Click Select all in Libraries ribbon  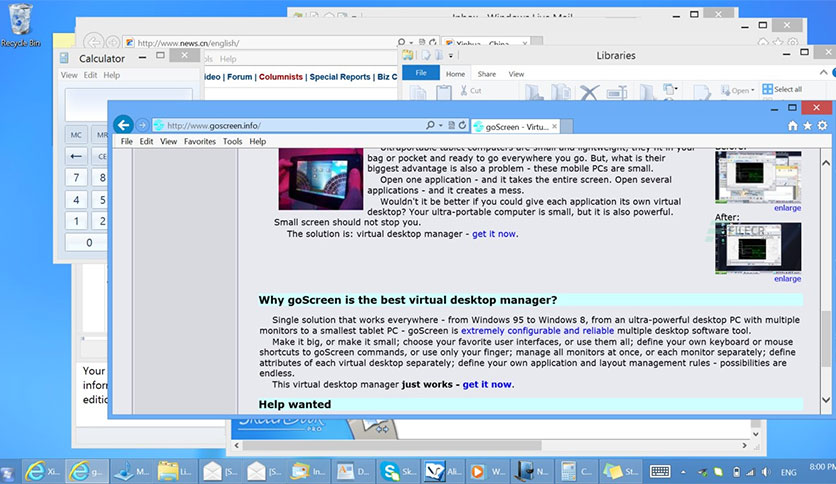(x=782, y=89)
